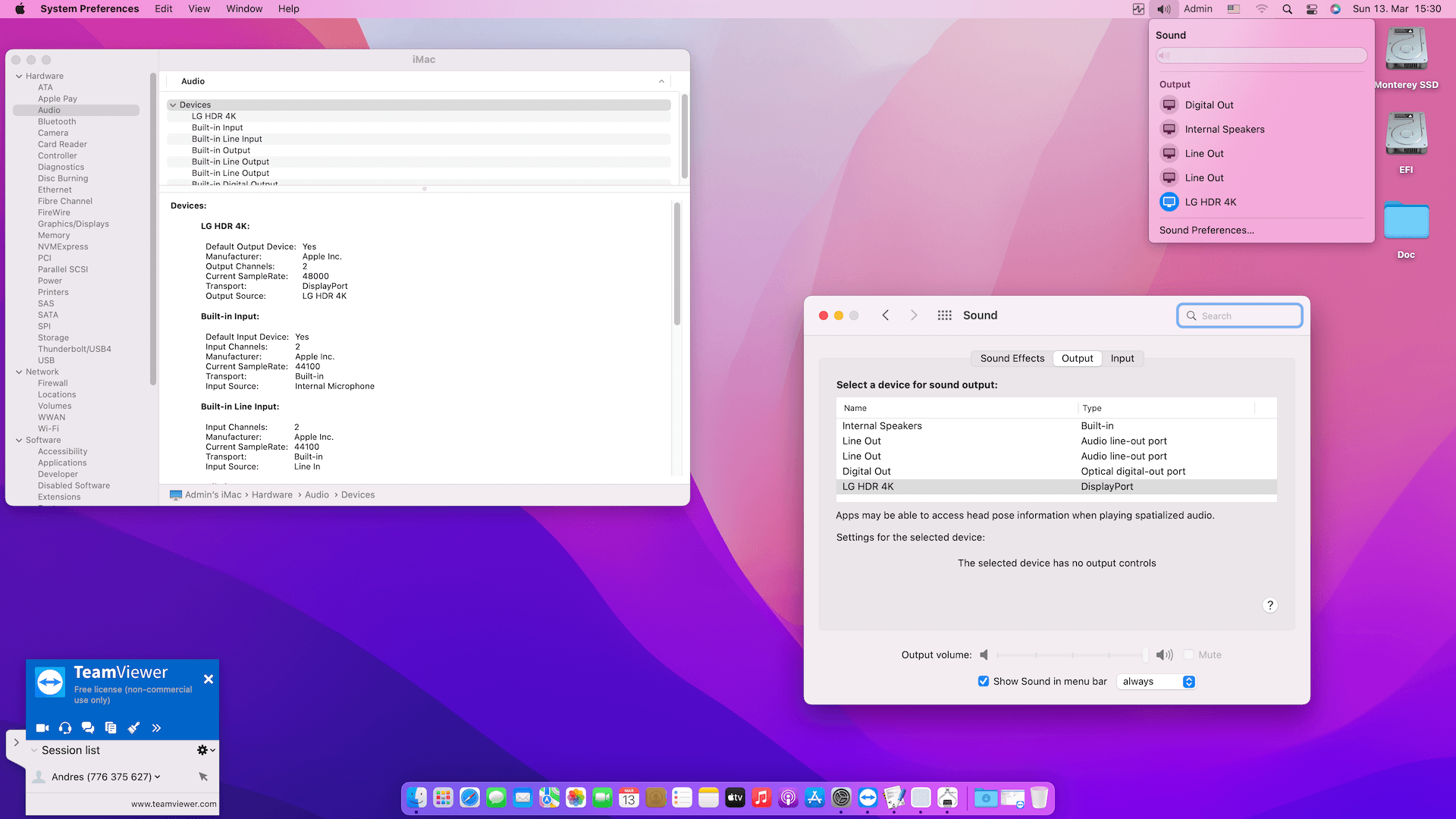Click the search field in Sound preferences
This screenshot has height=819, width=1456.
pyautogui.click(x=1239, y=315)
